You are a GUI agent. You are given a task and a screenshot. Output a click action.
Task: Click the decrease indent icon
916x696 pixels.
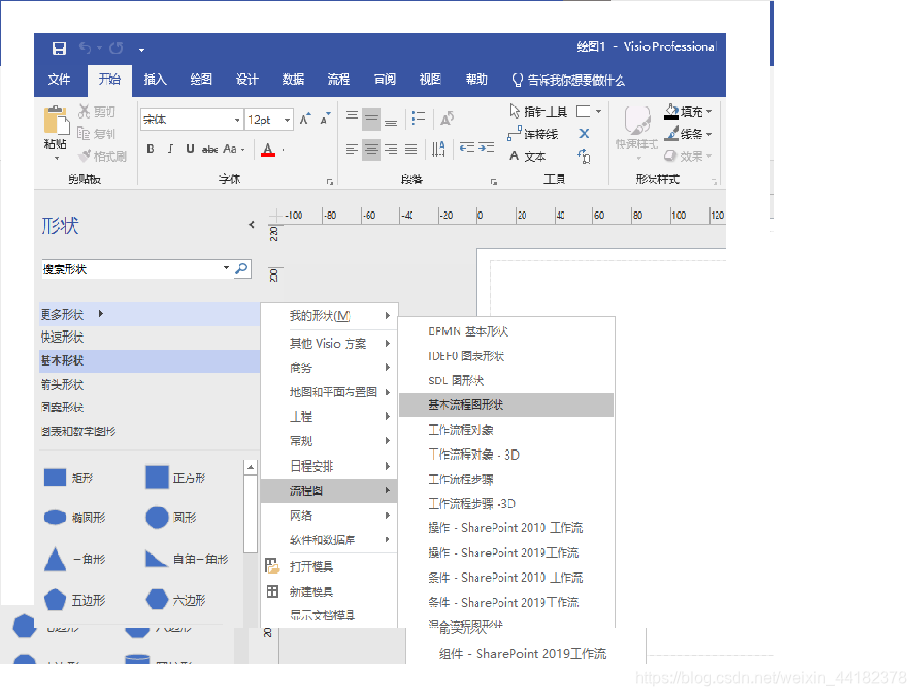466,148
